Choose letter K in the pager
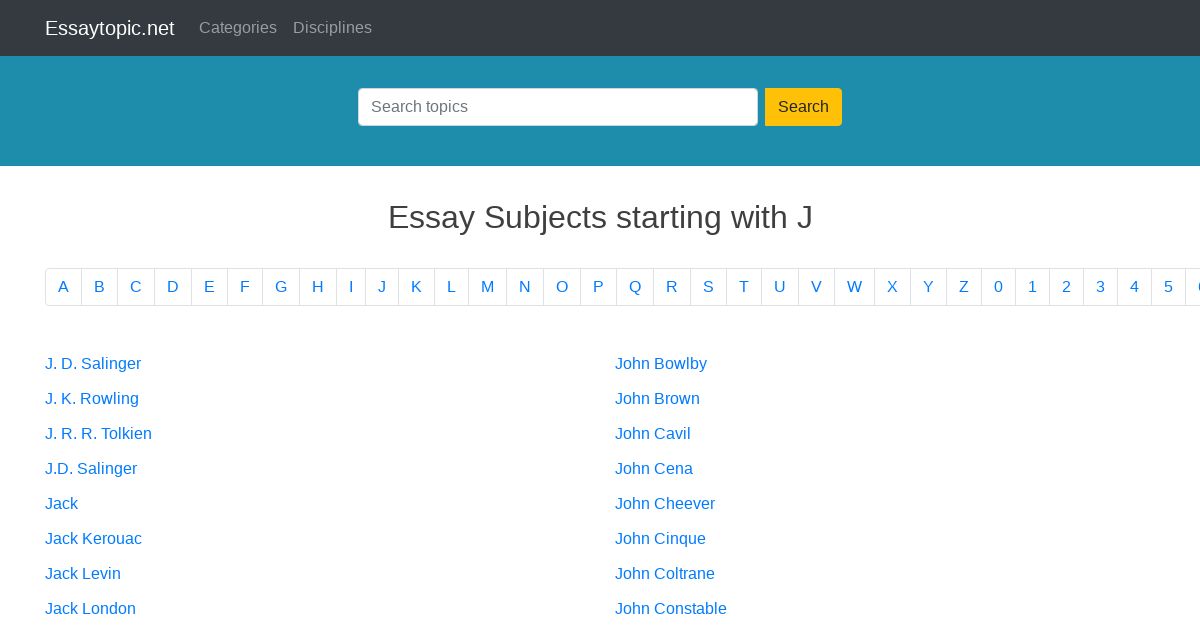This screenshot has height=630, width=1200. (416, 287)
